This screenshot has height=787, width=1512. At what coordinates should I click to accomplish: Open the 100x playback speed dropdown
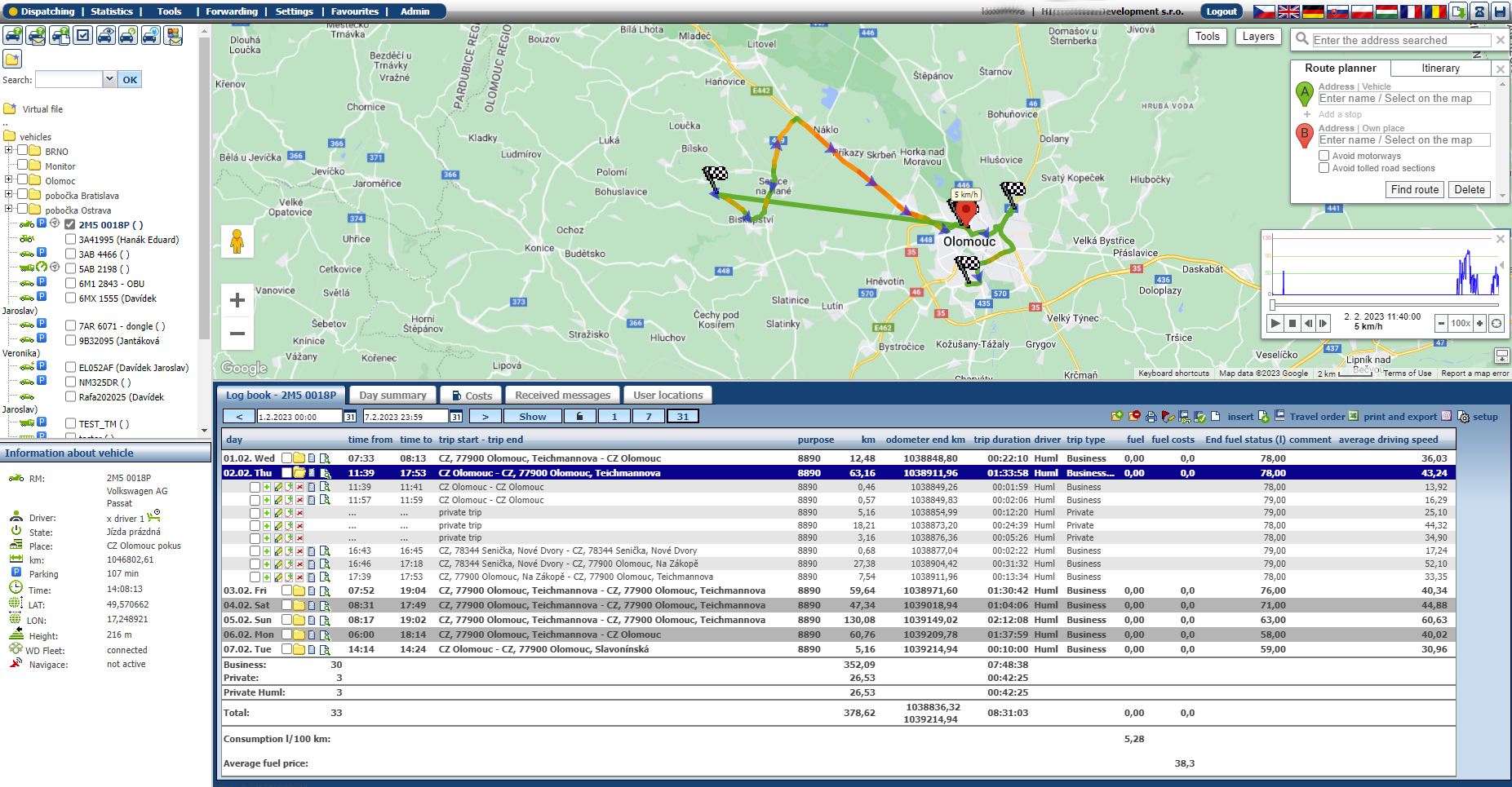[x=1461, y=323]
